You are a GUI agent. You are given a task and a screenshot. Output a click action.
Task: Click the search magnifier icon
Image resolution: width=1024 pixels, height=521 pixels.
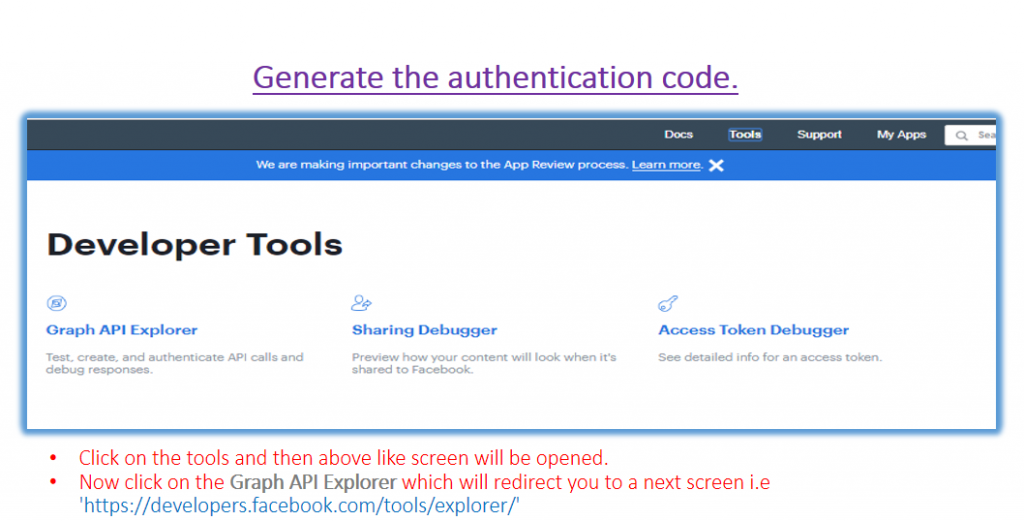click(961, 136)
